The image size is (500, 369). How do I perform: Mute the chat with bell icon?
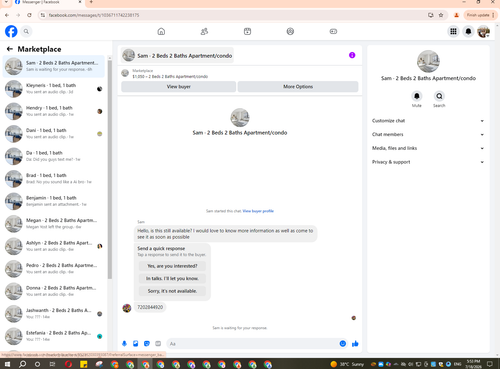pyautogui.click(x=417, y=96)
